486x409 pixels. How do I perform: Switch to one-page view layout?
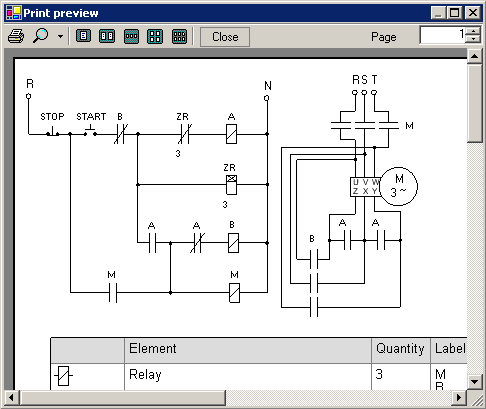[83, 36]
